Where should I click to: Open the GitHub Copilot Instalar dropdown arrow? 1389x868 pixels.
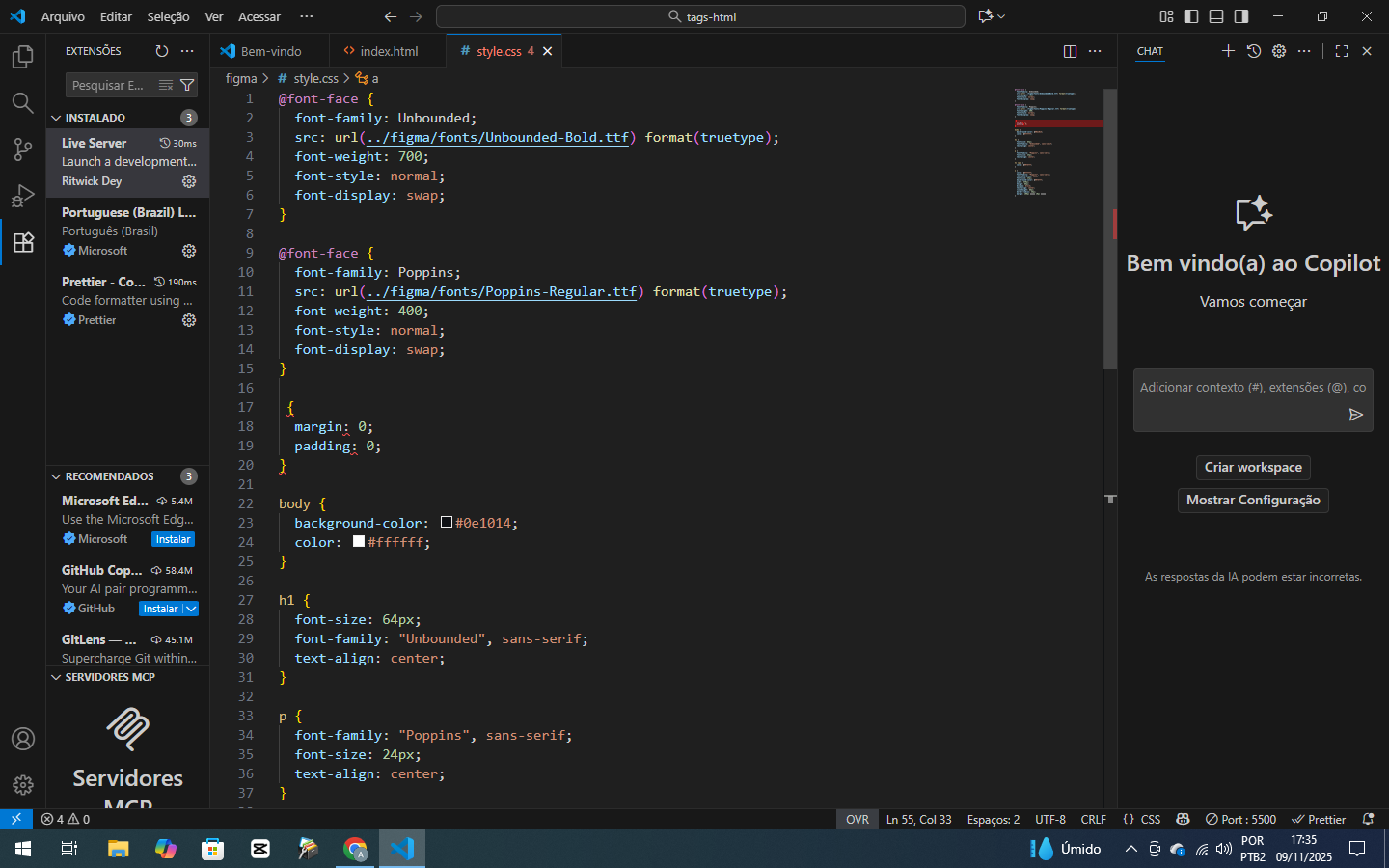pos(191,609)
